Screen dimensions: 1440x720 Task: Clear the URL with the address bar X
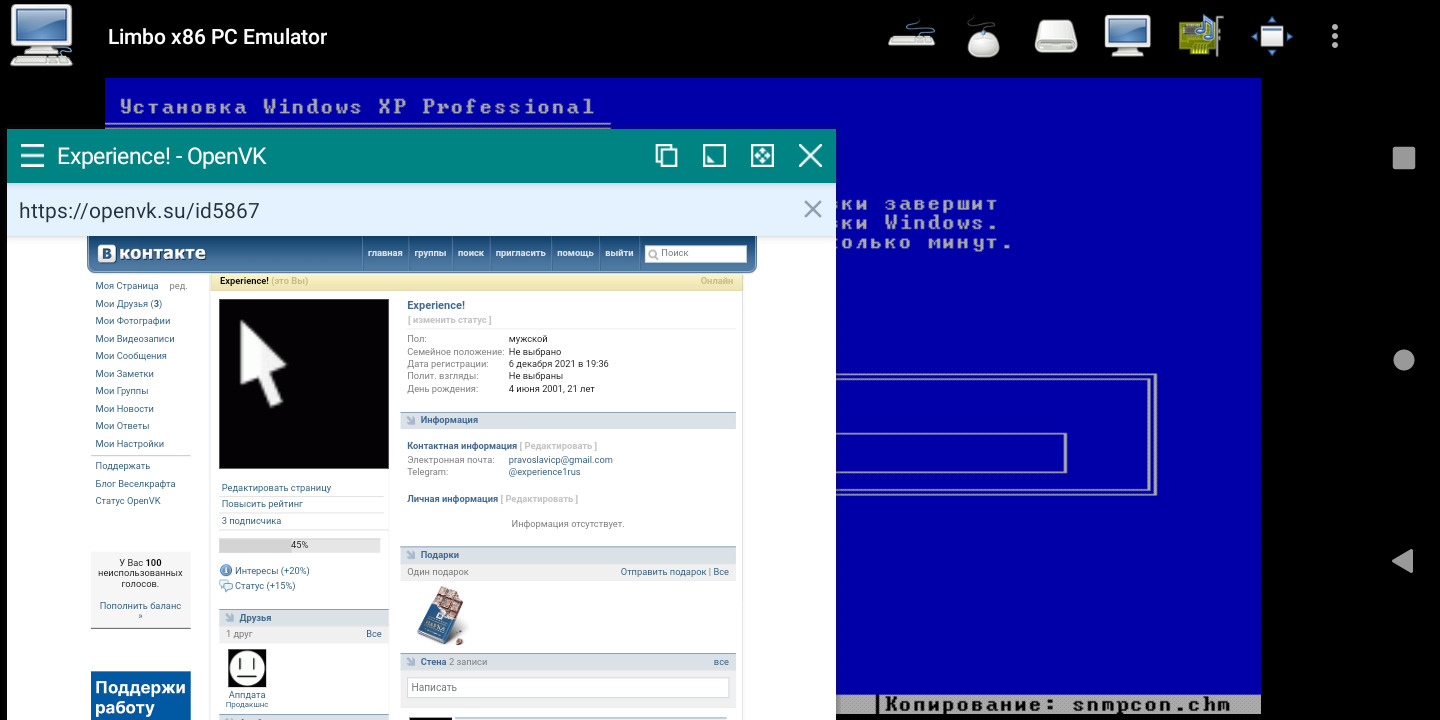(813, 209)
